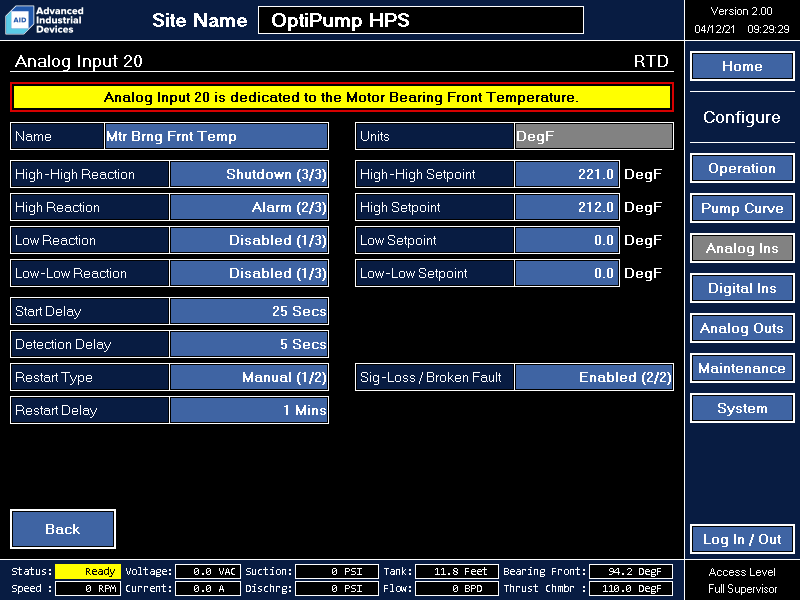Click the Flow 0 BPD readout
Image resolution: width=800 pixels, height=600 pixels.
click(457, 588)
